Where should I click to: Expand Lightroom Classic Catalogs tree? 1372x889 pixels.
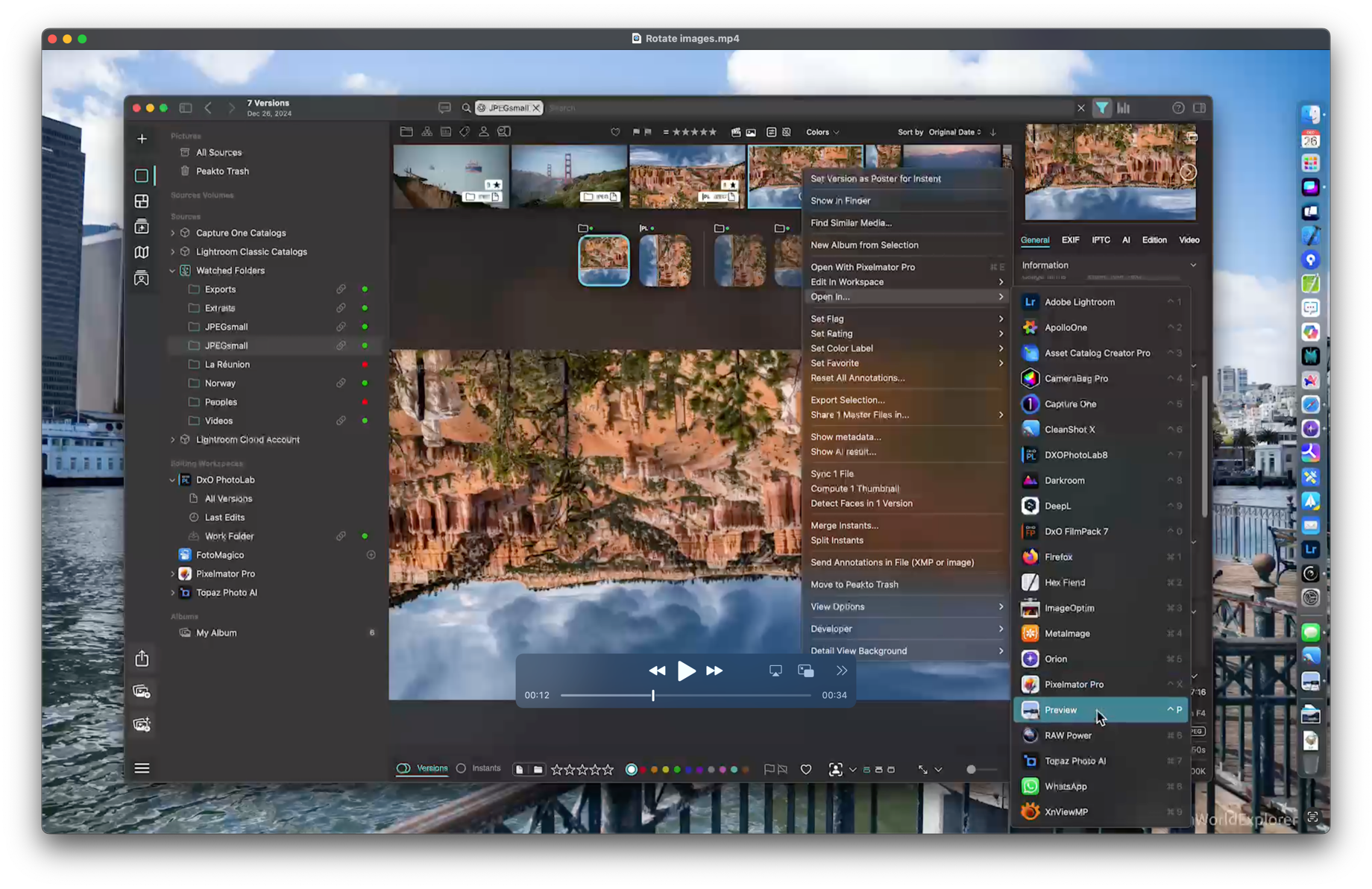point(173,252)
